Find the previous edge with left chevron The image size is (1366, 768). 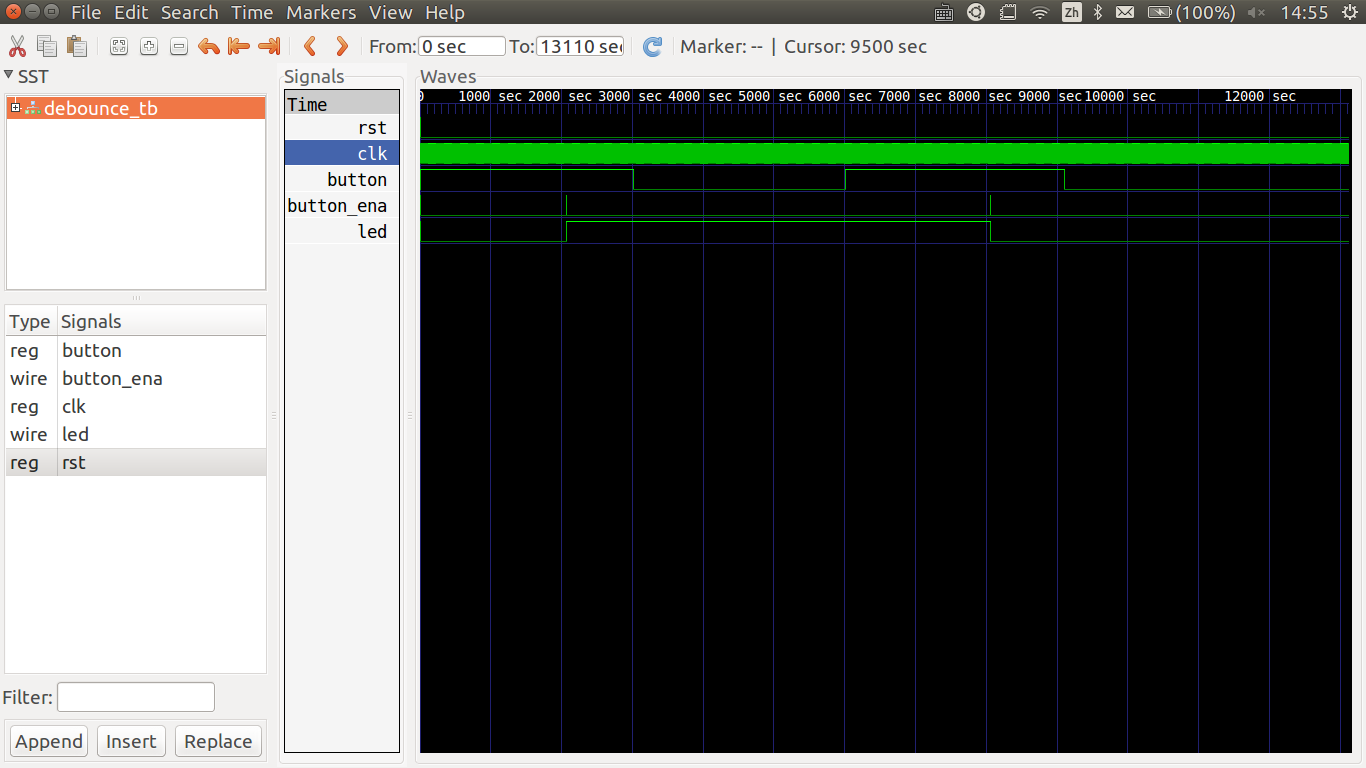(x=310, y=46)
